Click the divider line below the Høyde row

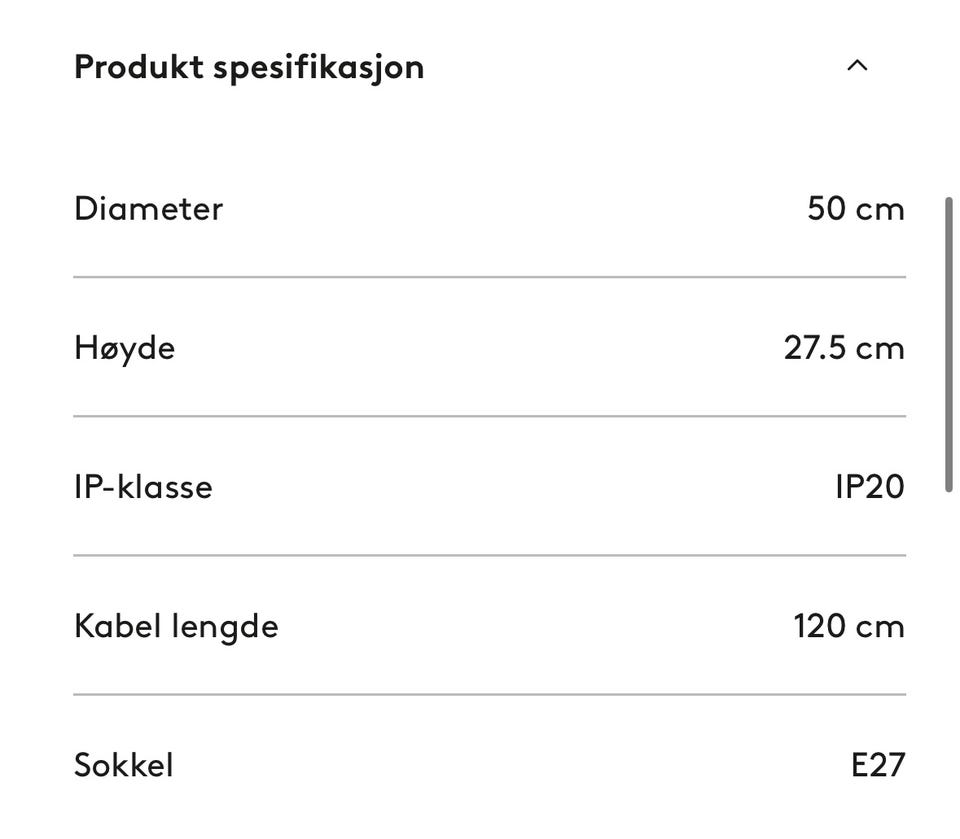[x=489, y=416]
